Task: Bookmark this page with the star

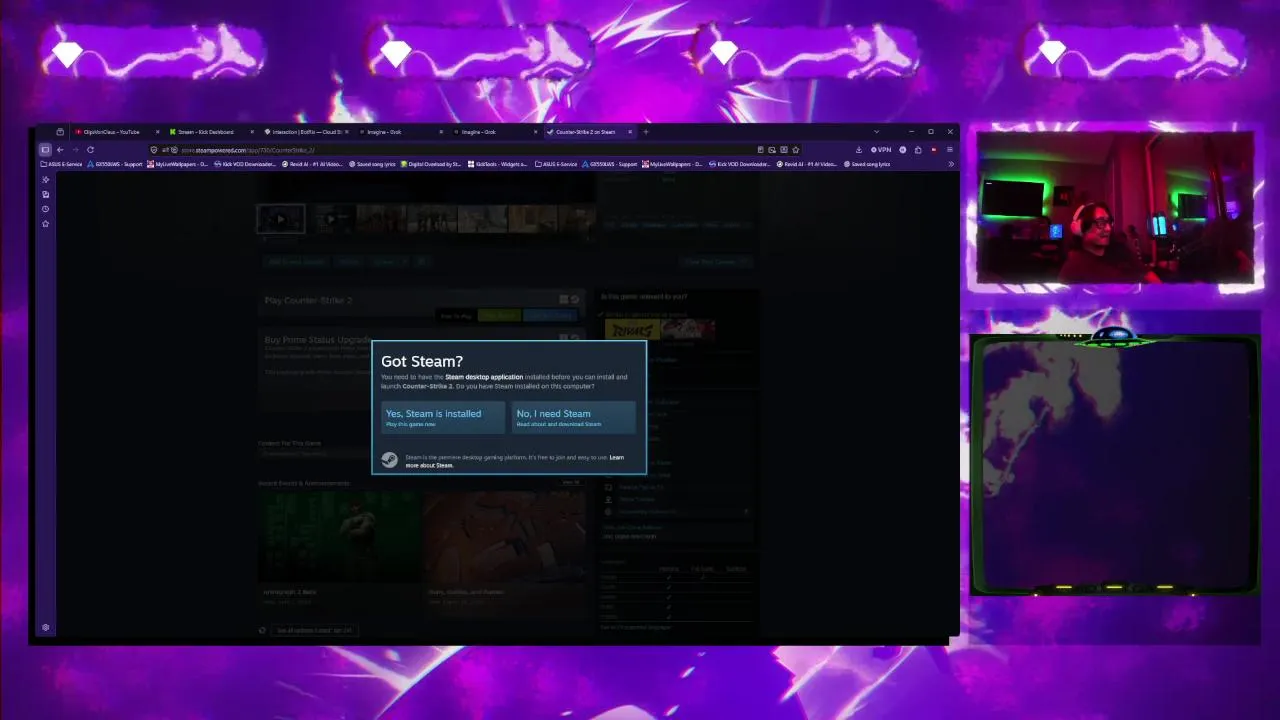Action: [x=796, y=150]
